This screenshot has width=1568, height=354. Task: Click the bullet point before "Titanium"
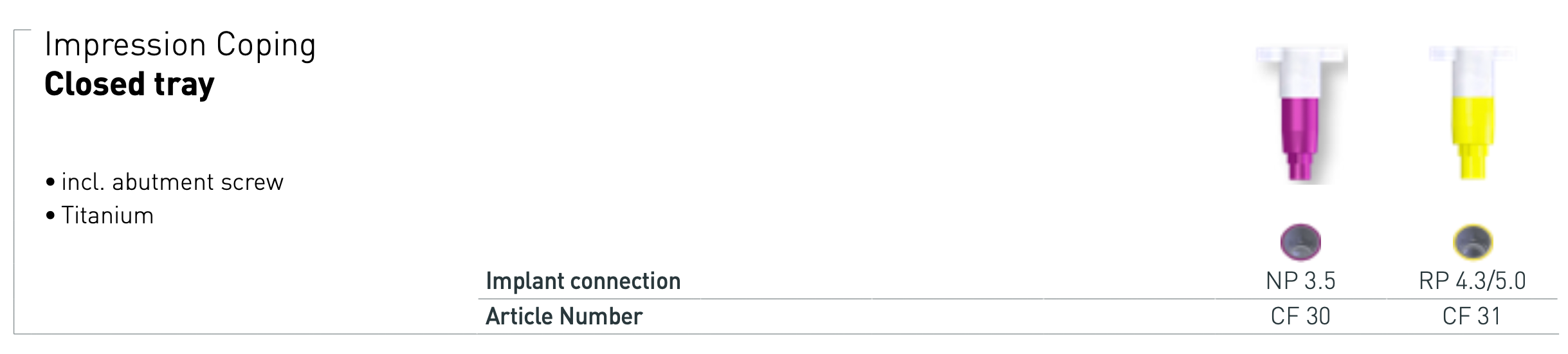click(50, 216)
